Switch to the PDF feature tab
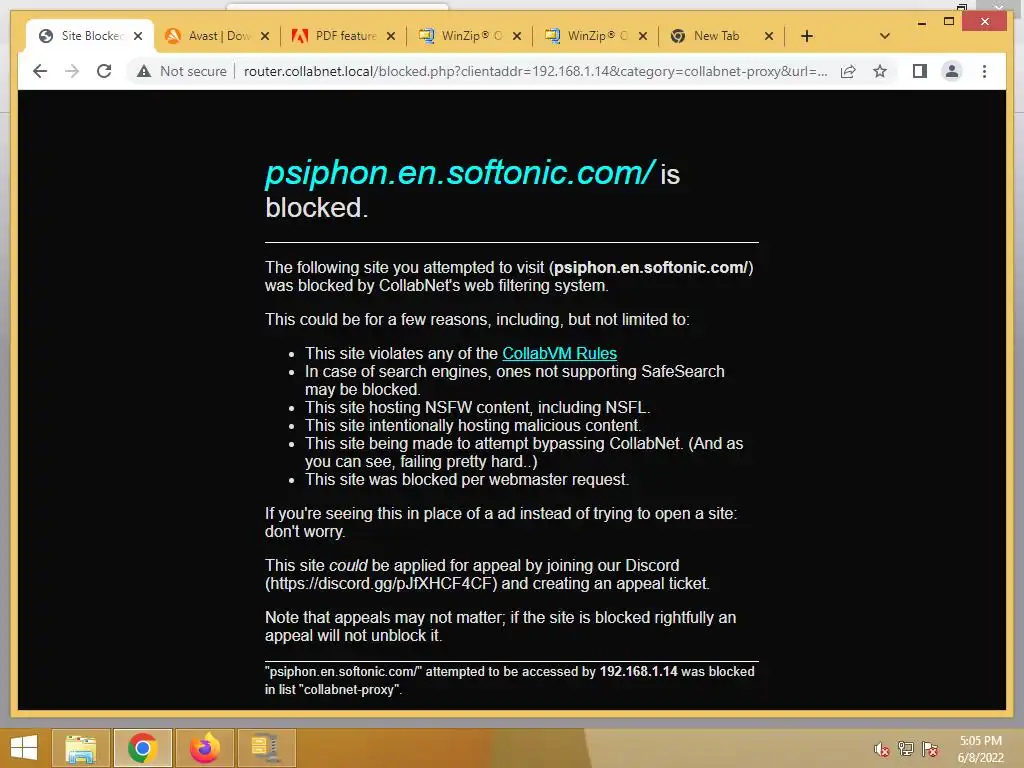The width and height of the screenshot is (1024, 768). (344, 36)
